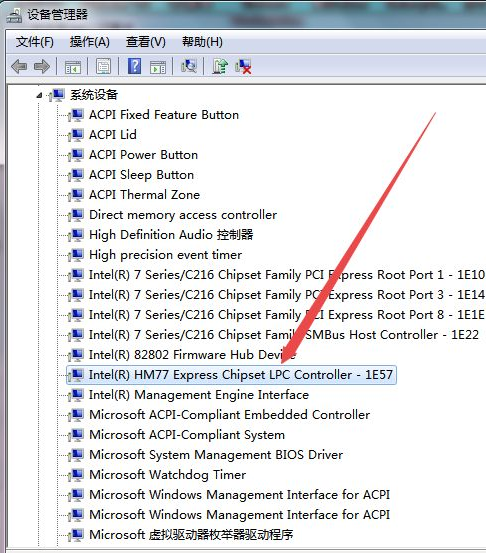Screen dimensions: 486x553
Task: Click icon beside ACPI Power Button
Action: [x=76, y=155]
